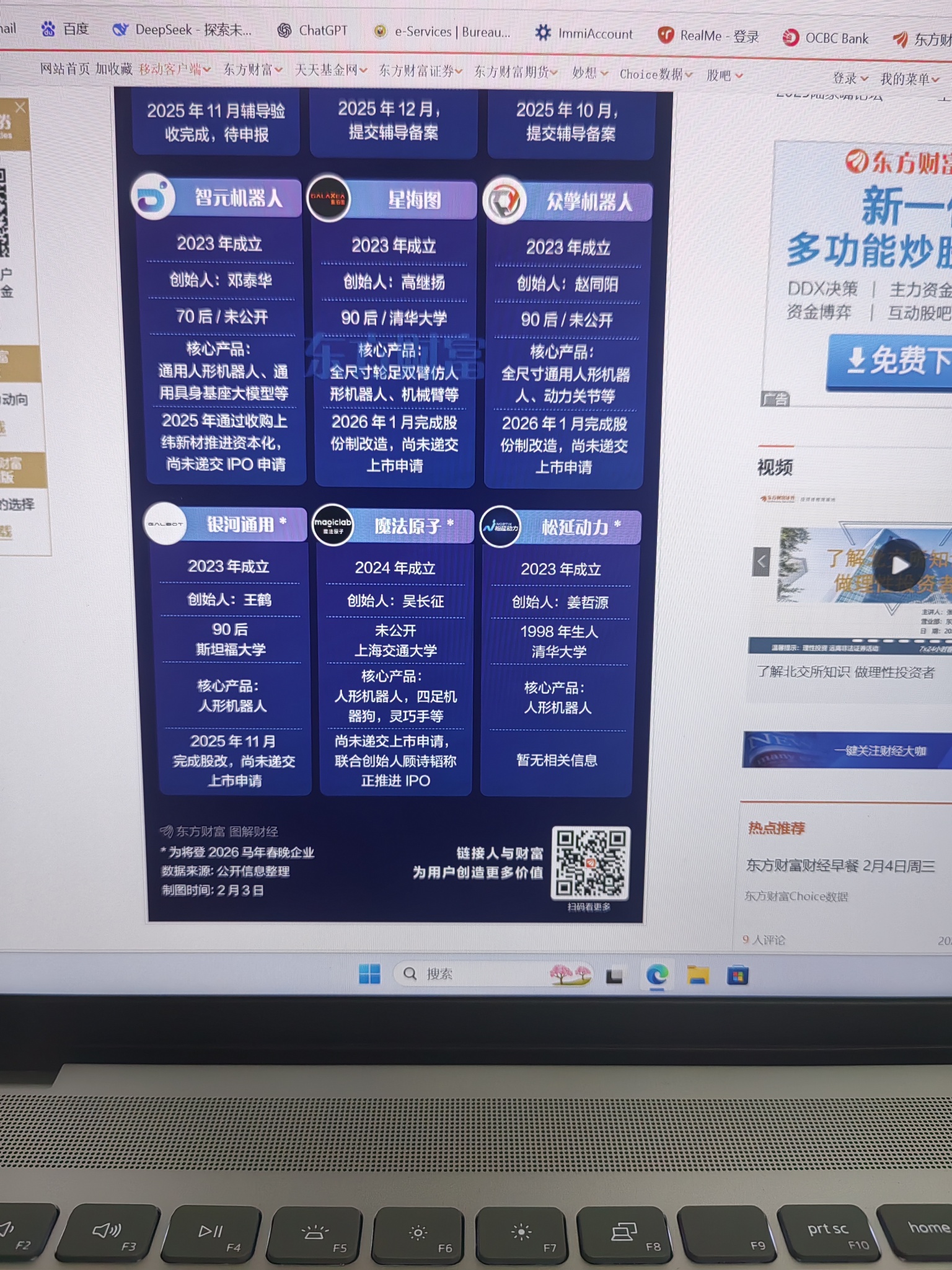Open the ImmiAccount bookmark
Viewport: 952px width, 1270px height.
click(584, 33)
